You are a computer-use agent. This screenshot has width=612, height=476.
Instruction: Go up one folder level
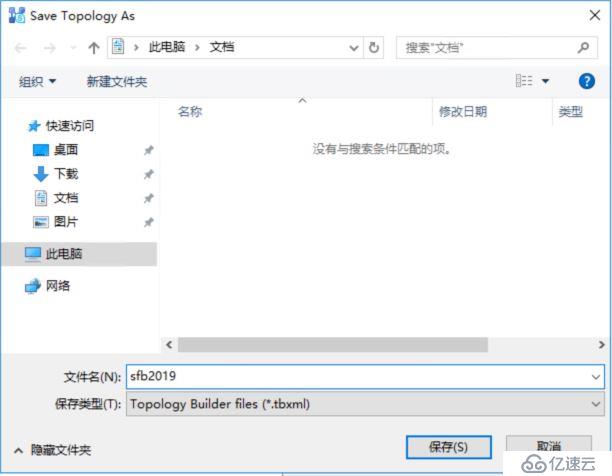point(94,48)
